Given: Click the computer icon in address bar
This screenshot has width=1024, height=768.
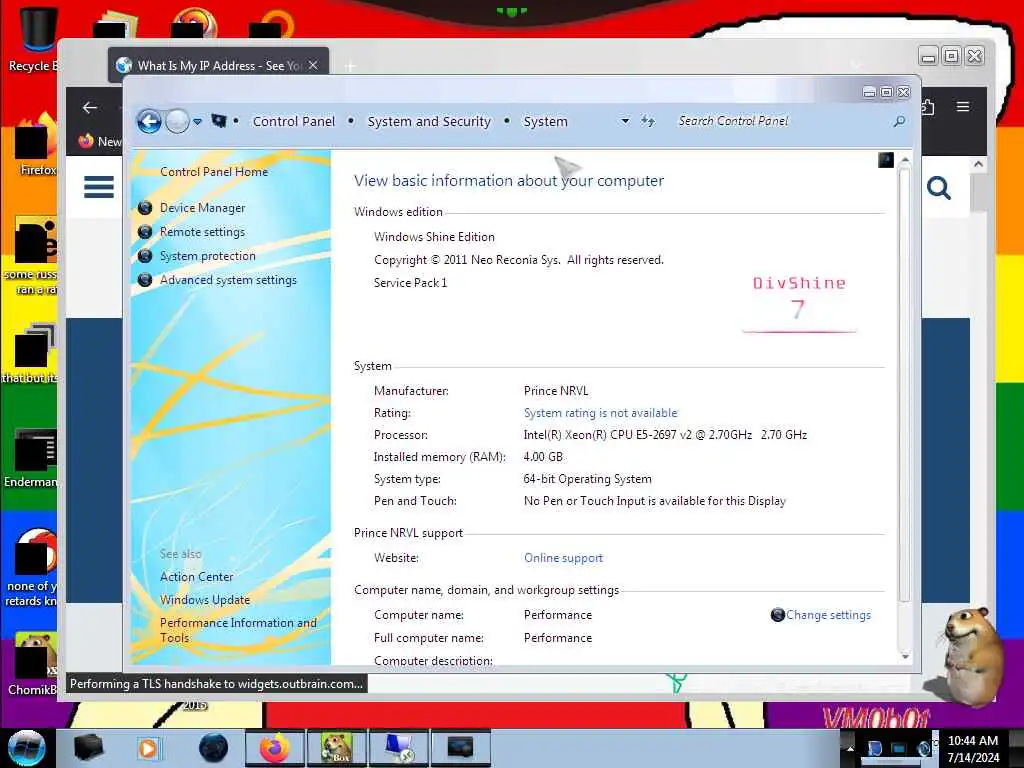Looking at the screenshot, I should point(219,121).
